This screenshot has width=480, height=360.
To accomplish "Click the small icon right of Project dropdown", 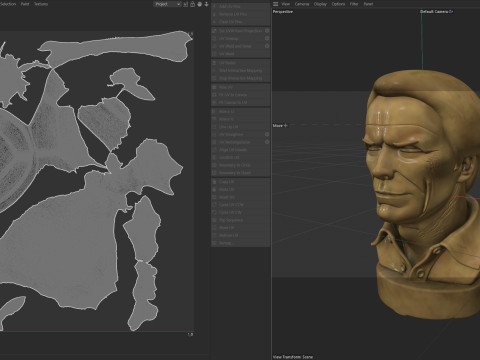I will [x=185, y=4].
